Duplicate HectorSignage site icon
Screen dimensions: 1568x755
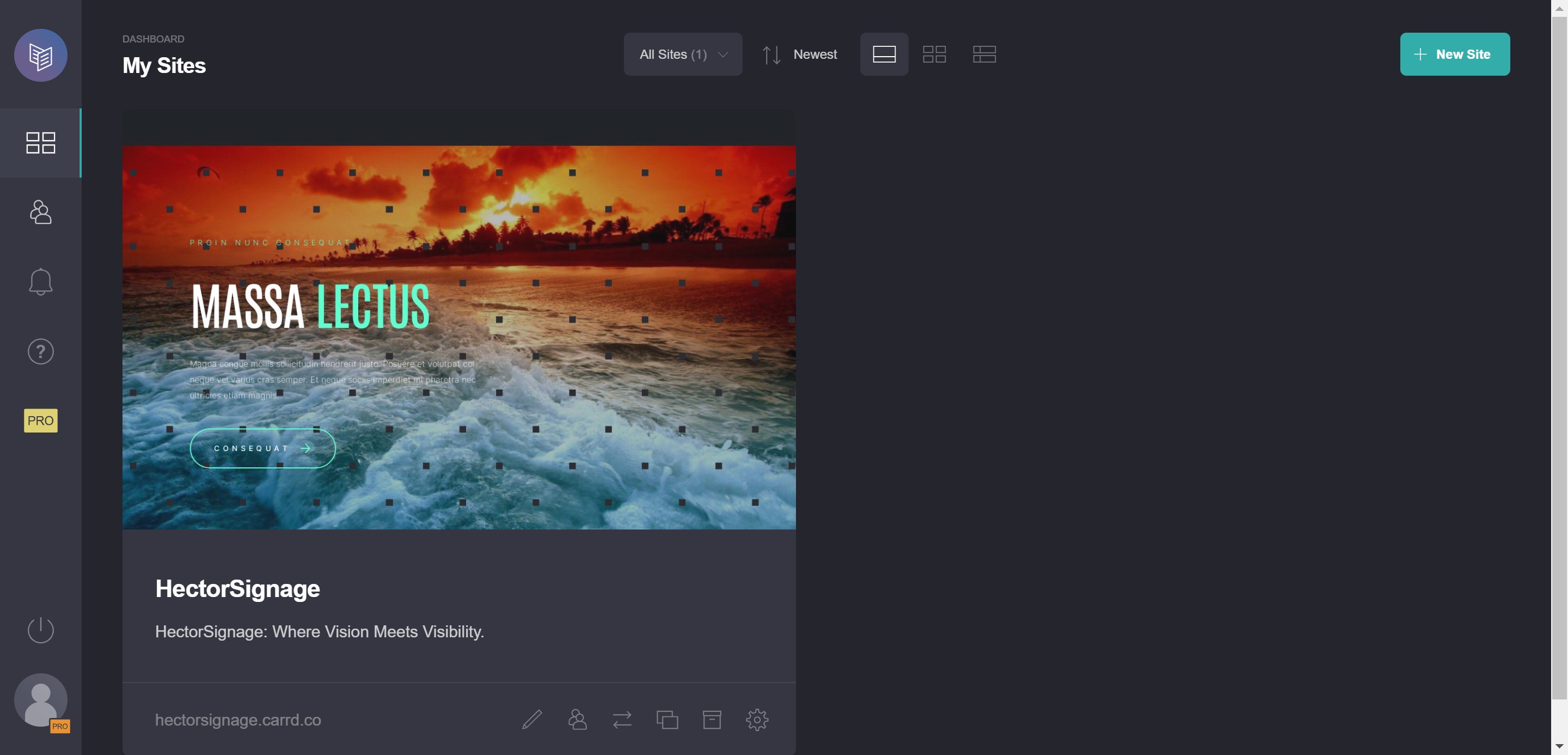(667, 719)
